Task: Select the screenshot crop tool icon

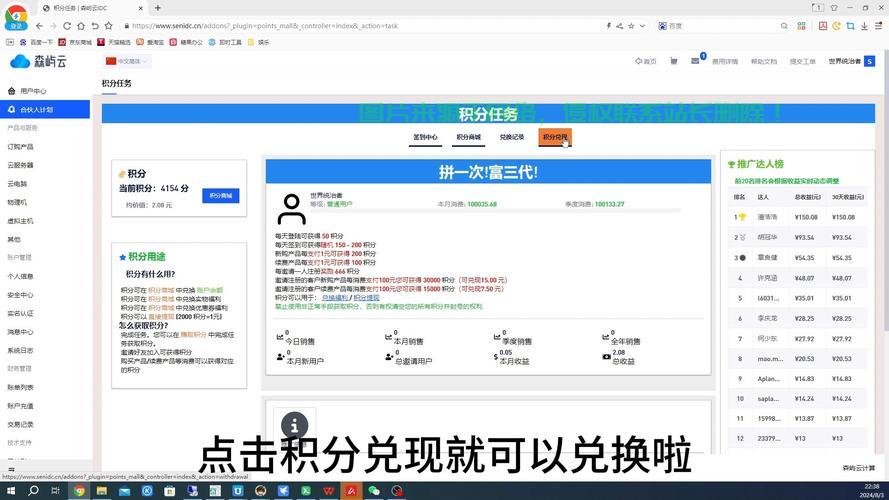Action: point(850,26)
